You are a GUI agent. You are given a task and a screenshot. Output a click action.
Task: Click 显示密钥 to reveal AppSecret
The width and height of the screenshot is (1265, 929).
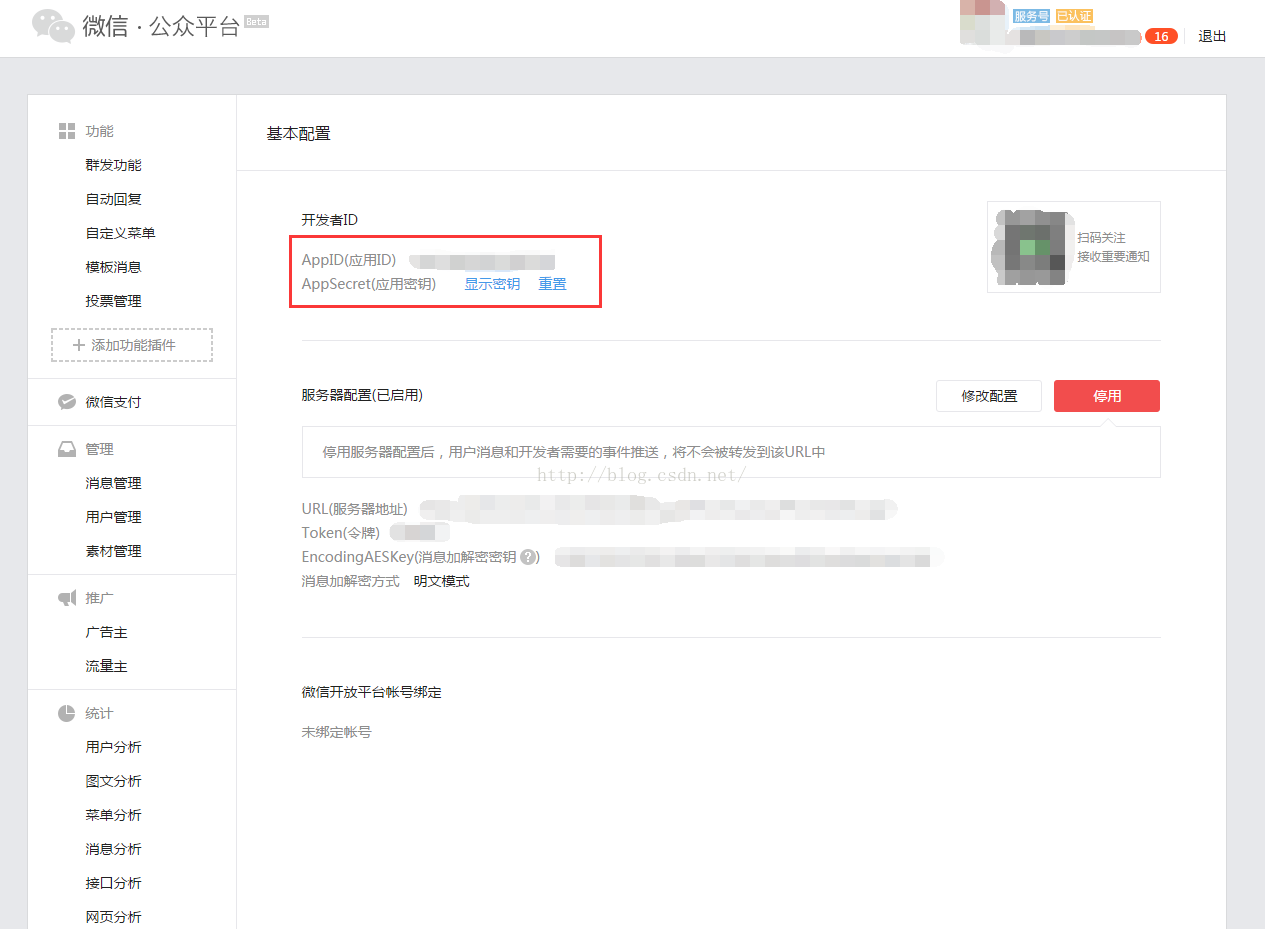[x=492, y=284]
